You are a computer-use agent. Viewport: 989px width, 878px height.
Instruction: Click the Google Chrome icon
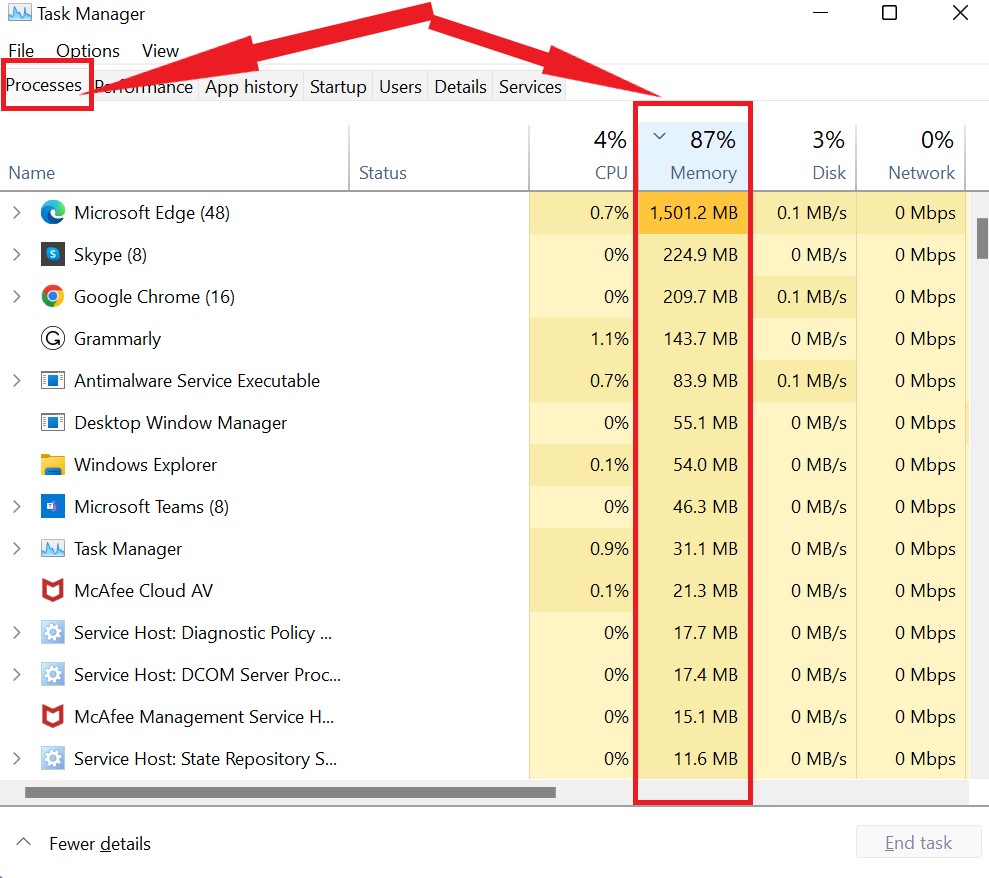click(52, 296)
